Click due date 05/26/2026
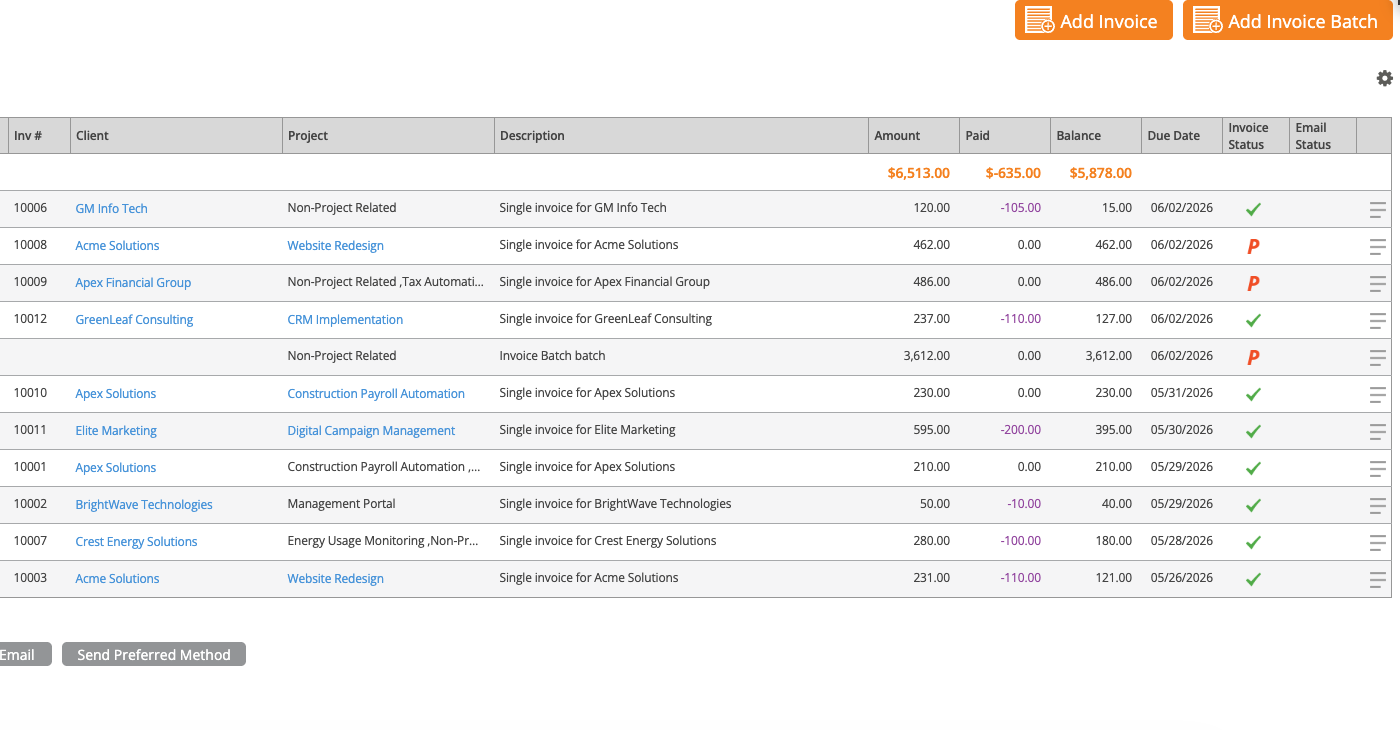Viewport: 1400px width, 730px height. (x=1182, y=578)
